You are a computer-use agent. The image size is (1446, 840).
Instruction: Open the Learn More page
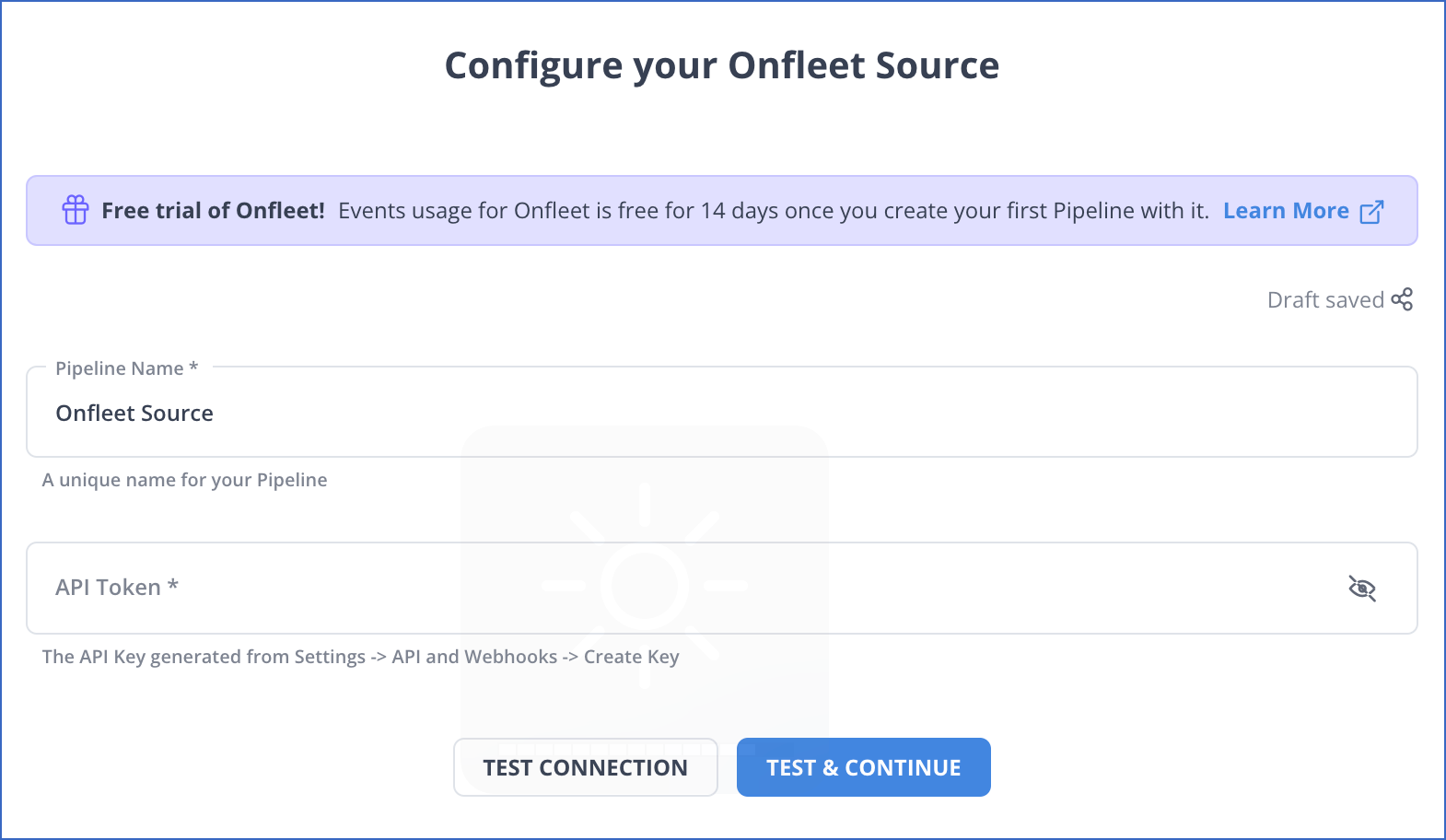pyautogui.click(x=1287, y=210)
